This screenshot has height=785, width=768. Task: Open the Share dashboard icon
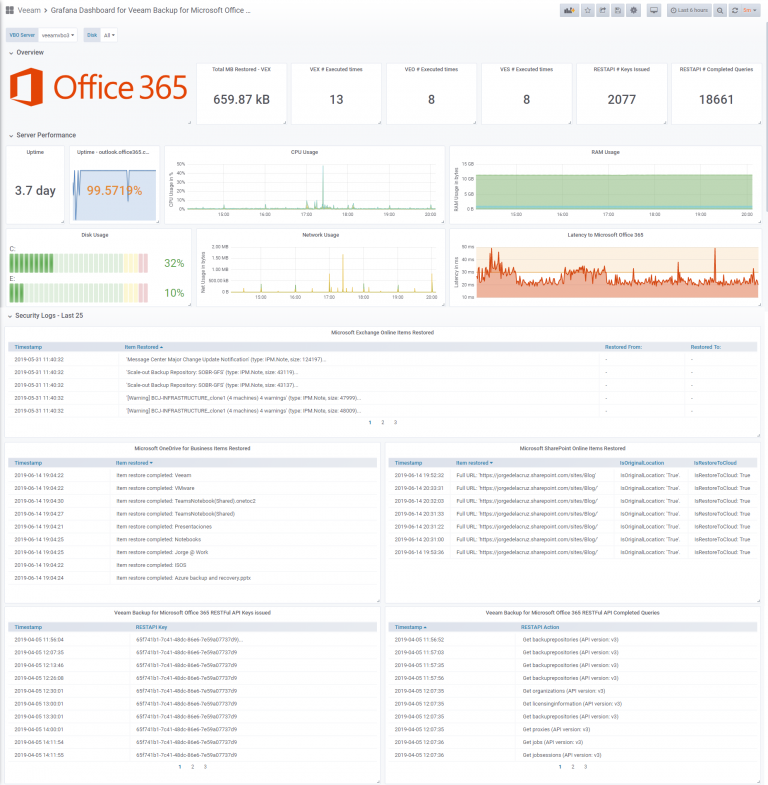603,11
